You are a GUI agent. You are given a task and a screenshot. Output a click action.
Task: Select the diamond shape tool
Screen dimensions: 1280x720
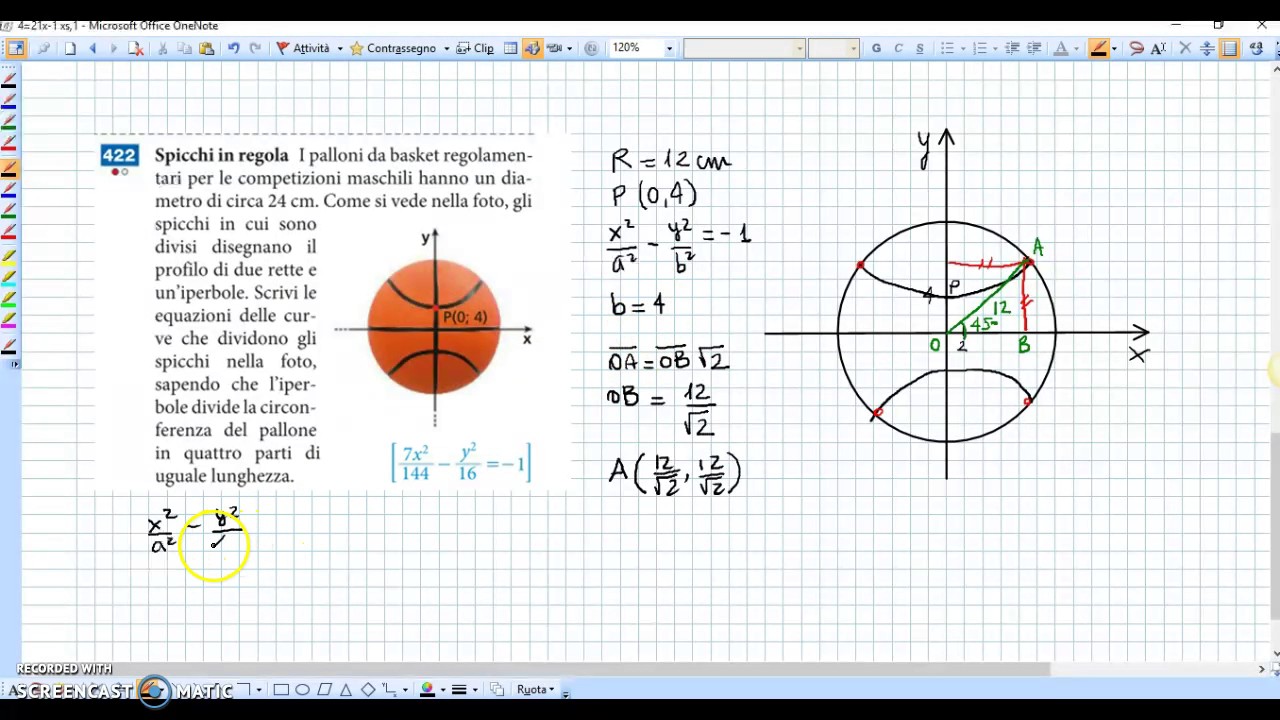tap(368, 690)
